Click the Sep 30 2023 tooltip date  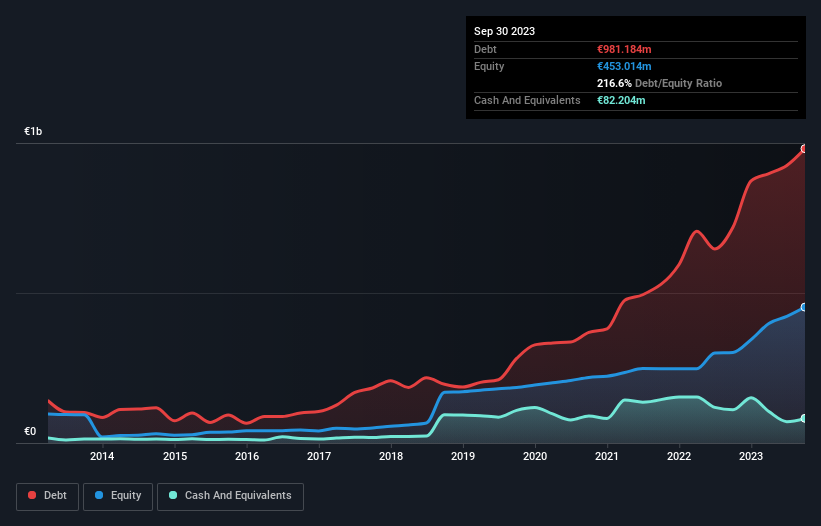point(504,31)
